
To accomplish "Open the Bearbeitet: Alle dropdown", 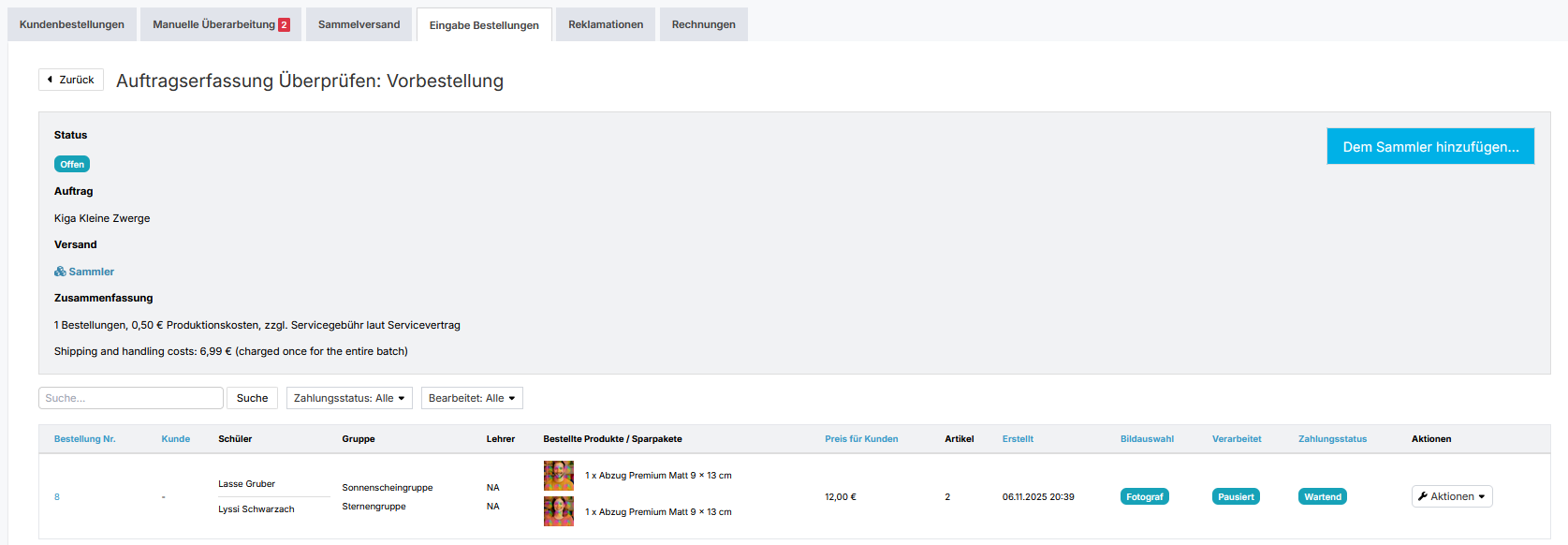I will [472, 398].
